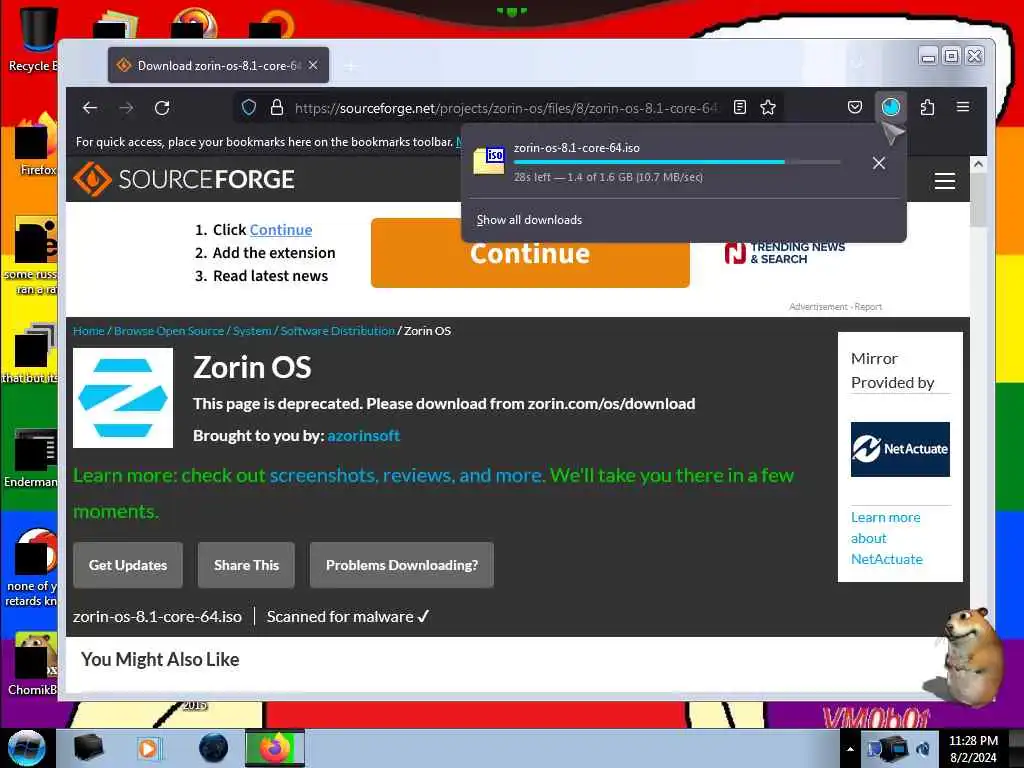1024x768 pixels.
Task: Select the Download zorin-os browser tab
Action: 218,65
